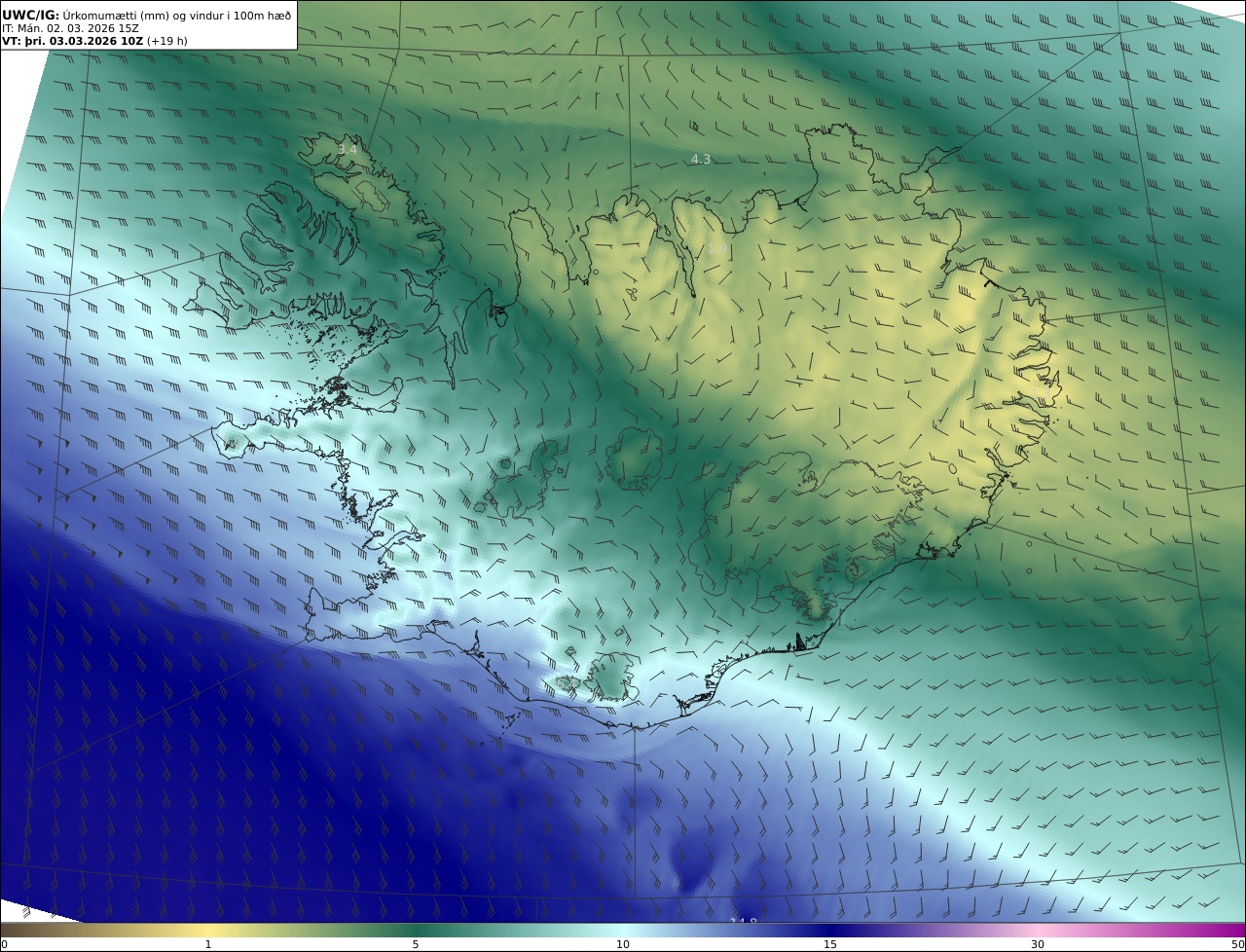Image resolution: width=1246 pixels, height=952 pixels.
Task: Click the 50 tick label on the color scale
Action: click(x=1238, y=944)
